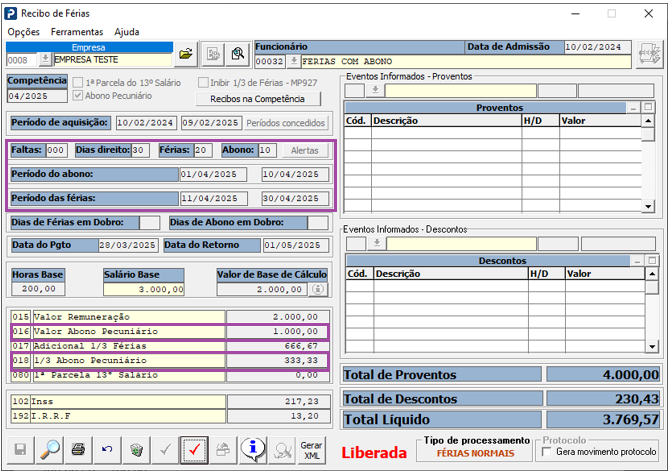Click the Proventos list scrollbar down arrow
This screenshot has height=474, width=671.
[648, 207]
